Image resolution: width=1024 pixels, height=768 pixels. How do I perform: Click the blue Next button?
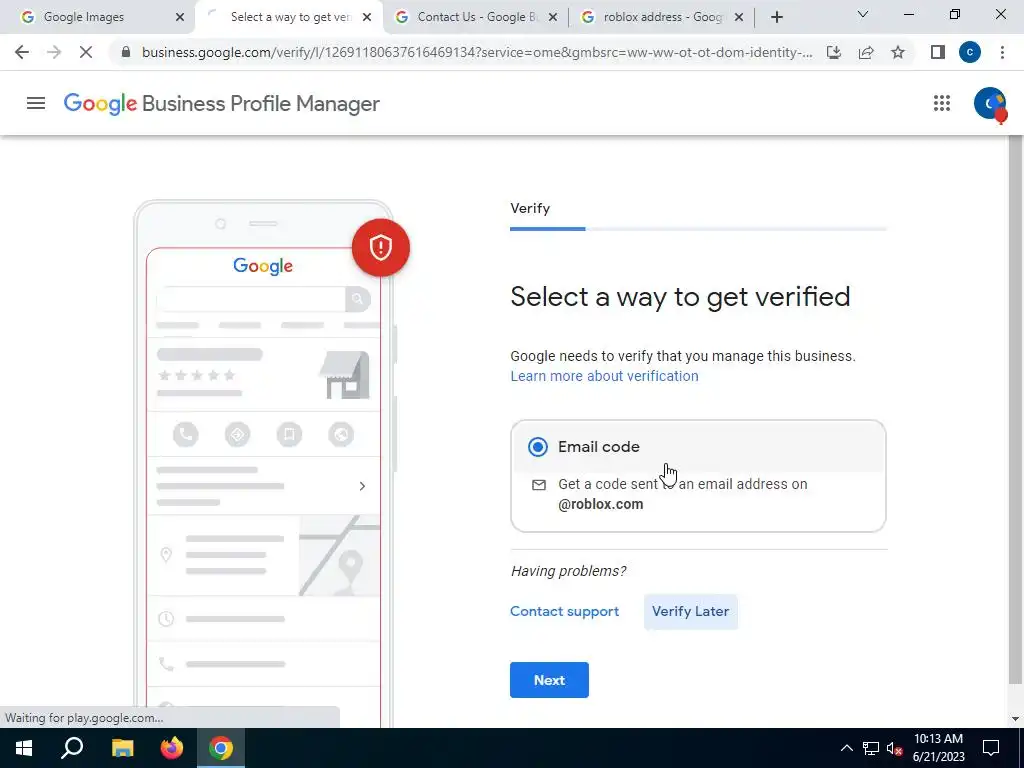(x=549, y=680)
